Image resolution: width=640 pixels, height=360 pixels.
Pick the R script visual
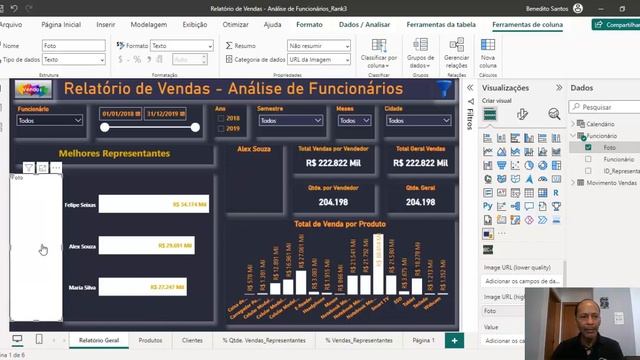(556, 193)
